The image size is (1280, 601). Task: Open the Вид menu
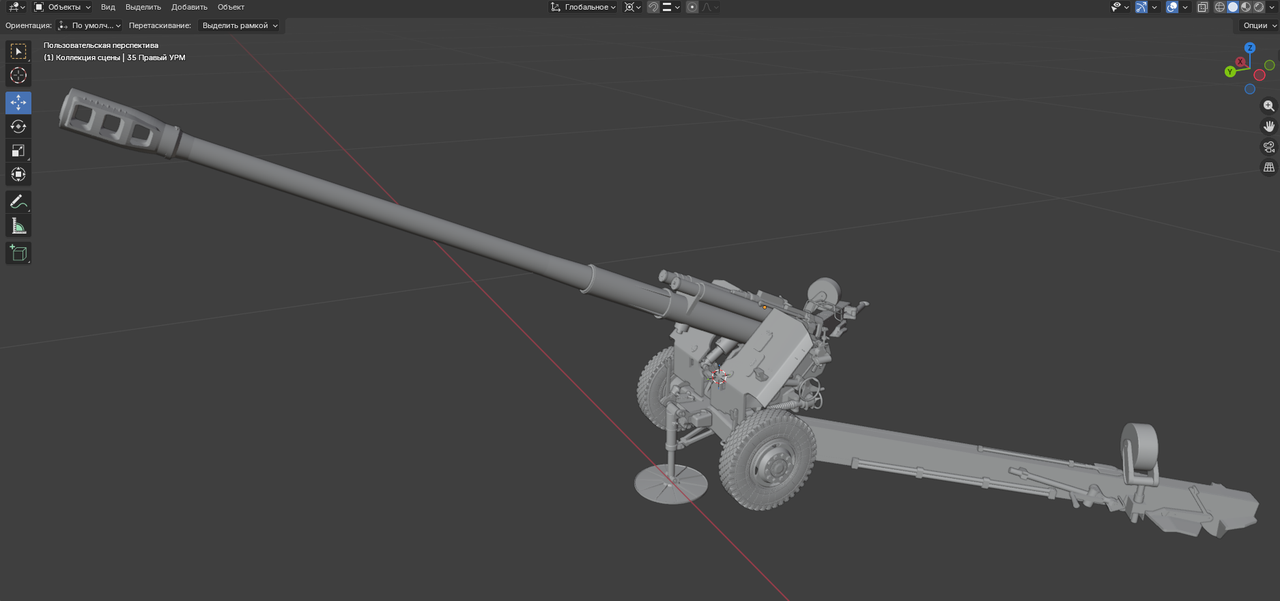(x=108, y=7)
